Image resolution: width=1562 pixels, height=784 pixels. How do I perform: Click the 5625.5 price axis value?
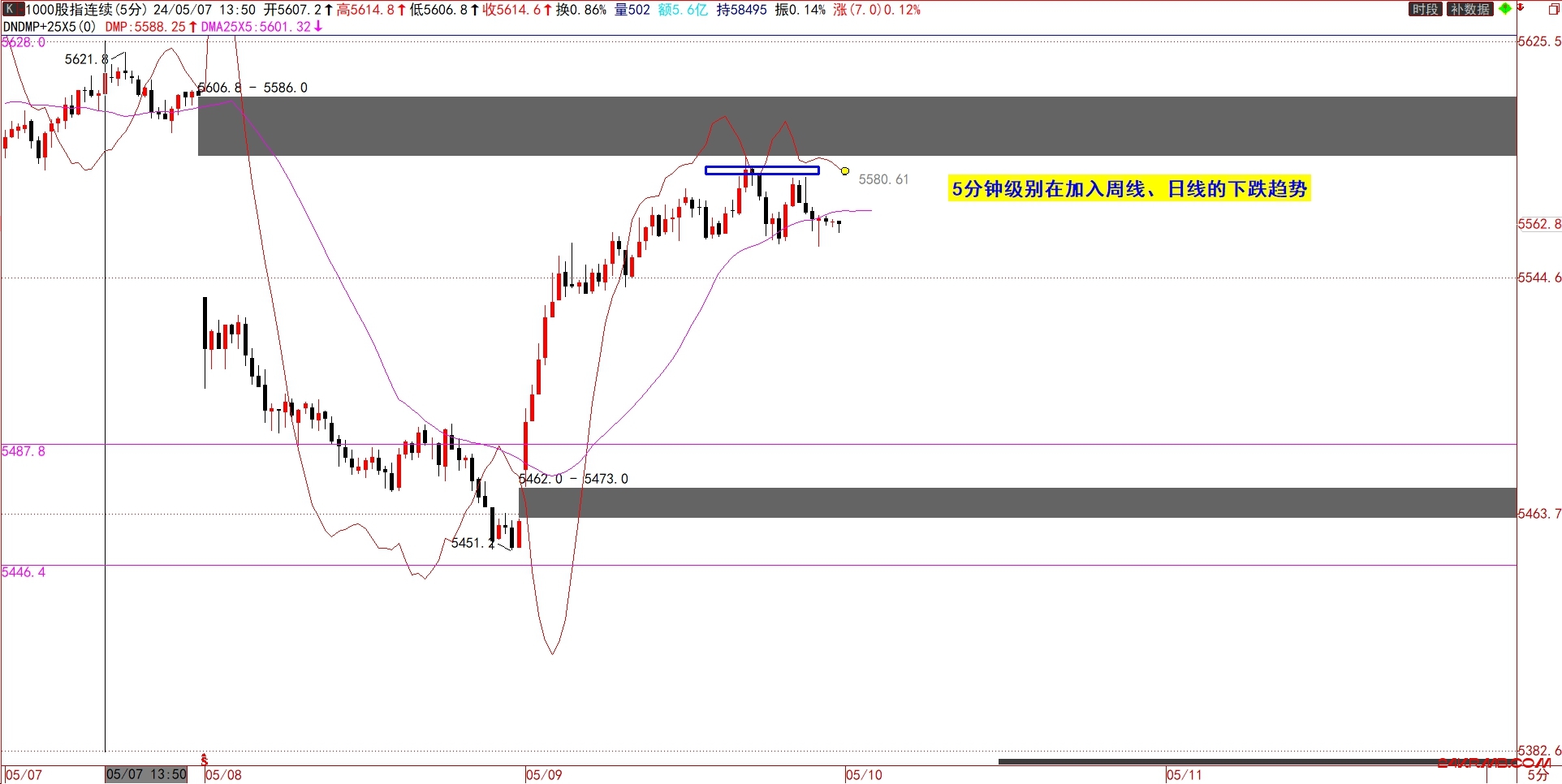click(x=1539, y=41)
